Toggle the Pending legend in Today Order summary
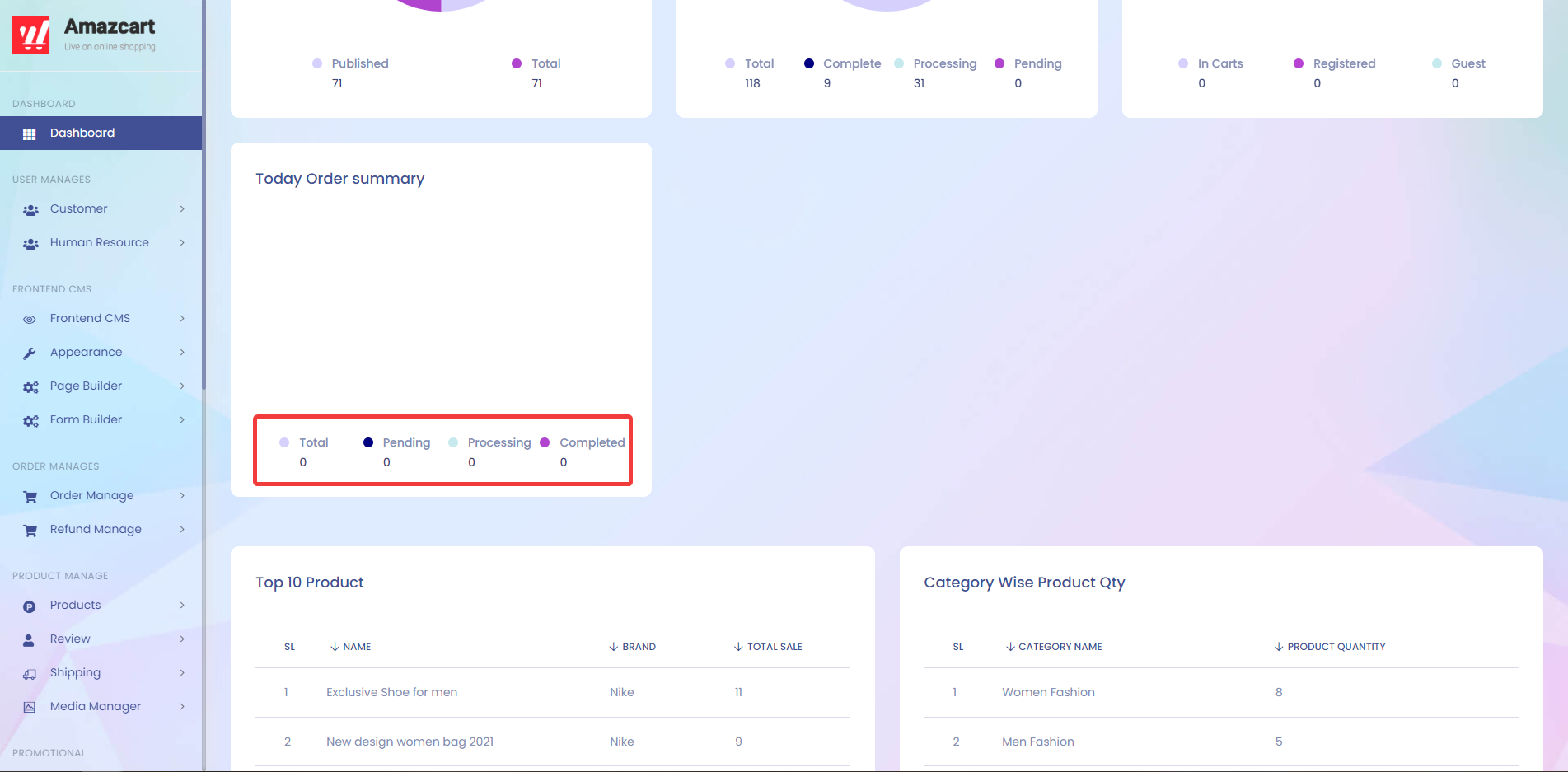 coord(397,443)
